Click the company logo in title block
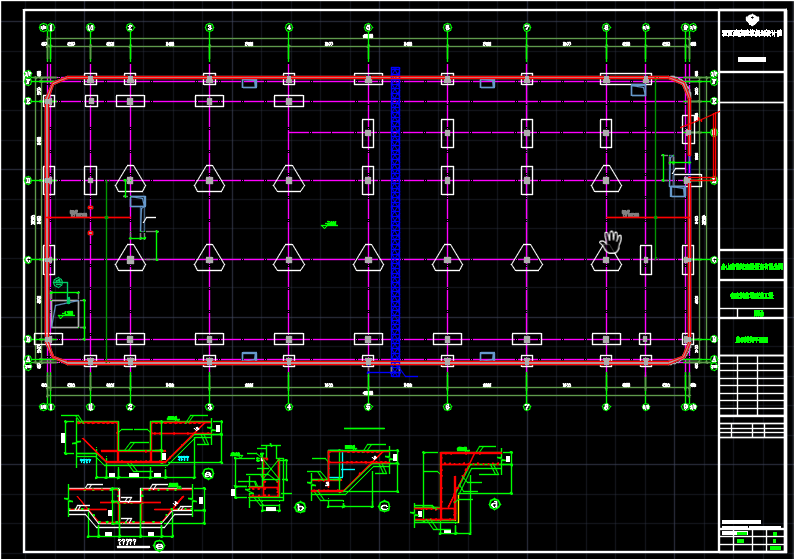794x559 pixels. pyautogui.click(x=752, y=20)
